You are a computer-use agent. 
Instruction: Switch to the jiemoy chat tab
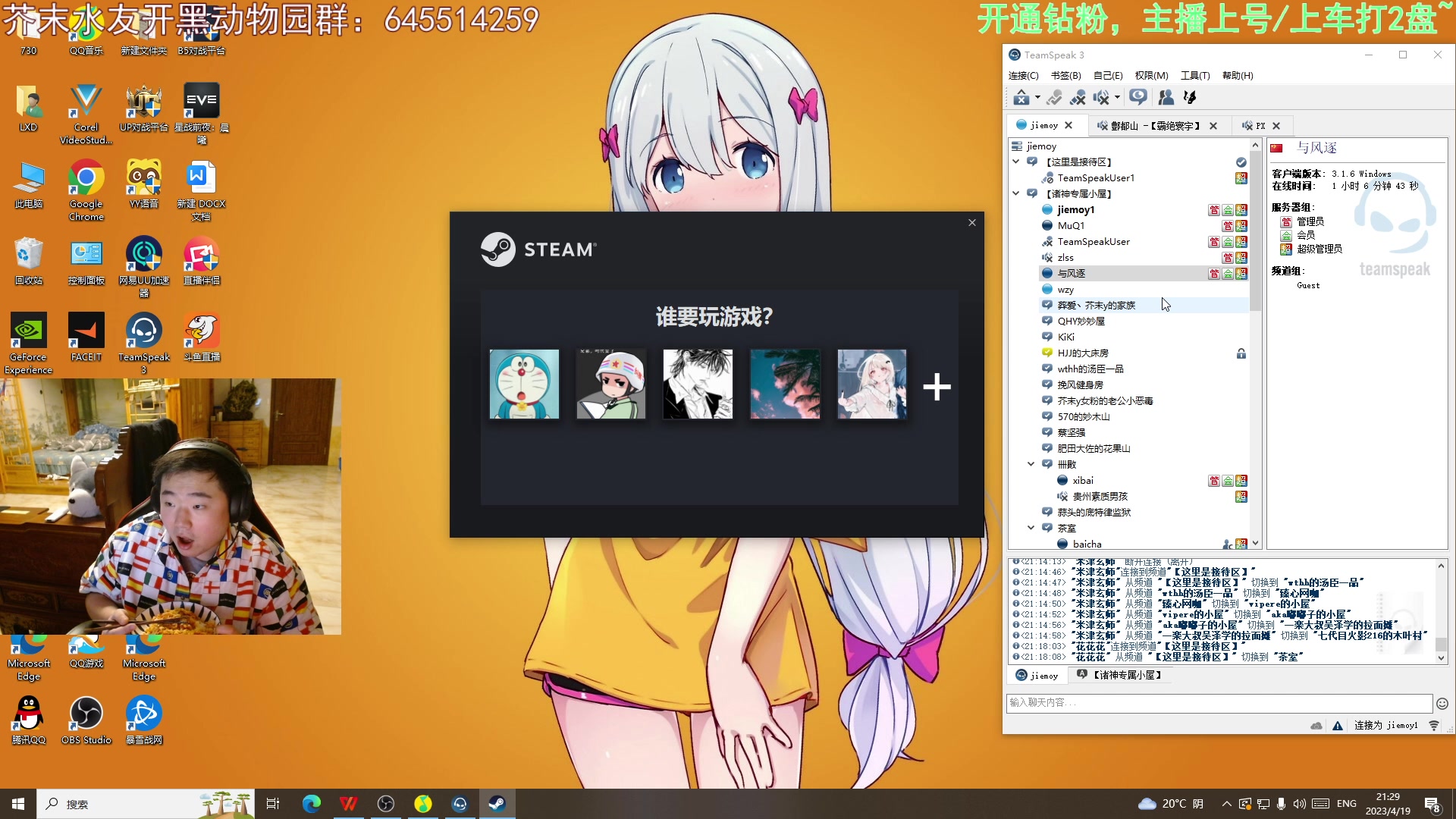pos(1037,675)
